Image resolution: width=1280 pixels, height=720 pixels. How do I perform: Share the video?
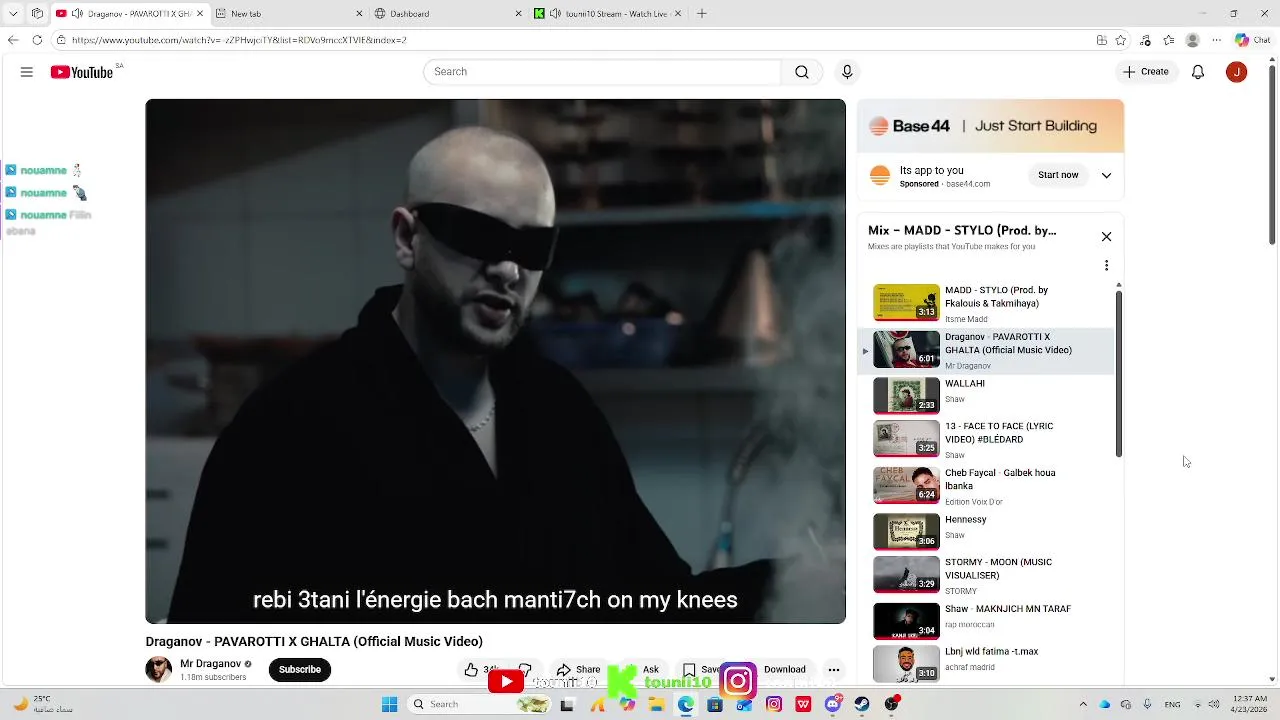tap(578, 670)
